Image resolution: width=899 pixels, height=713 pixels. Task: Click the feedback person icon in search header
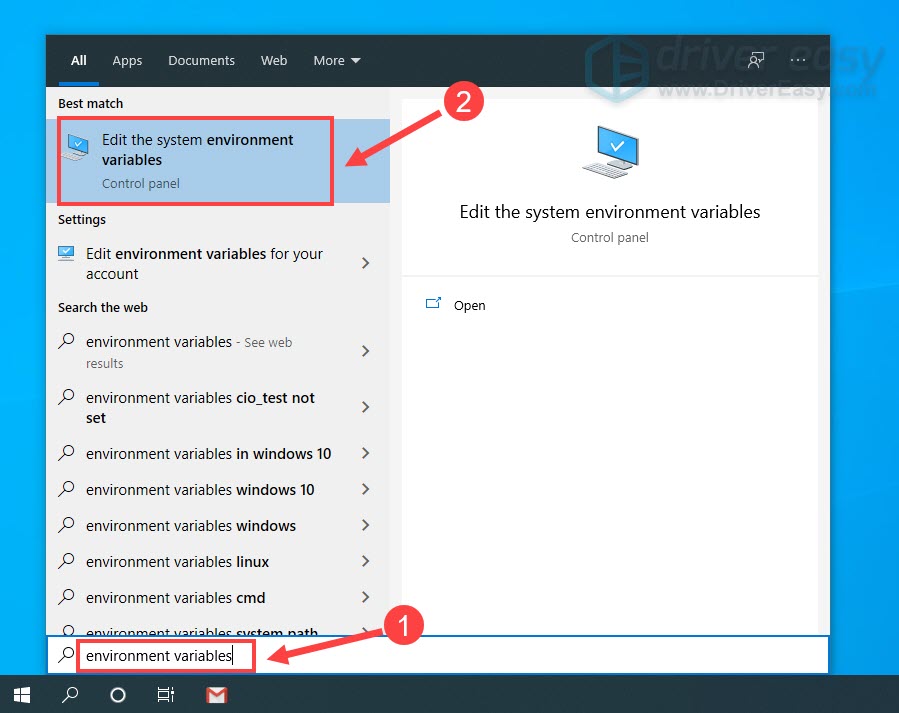click(756, 60)
